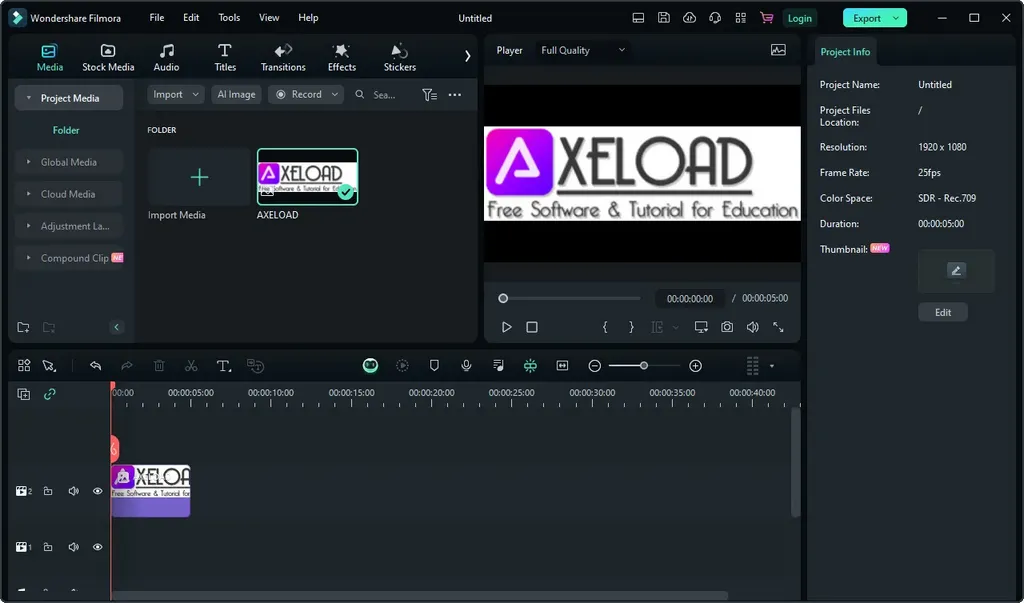Toggle visibility eye on video track 2
The image size is (1024, 603).
coord(97,491)
